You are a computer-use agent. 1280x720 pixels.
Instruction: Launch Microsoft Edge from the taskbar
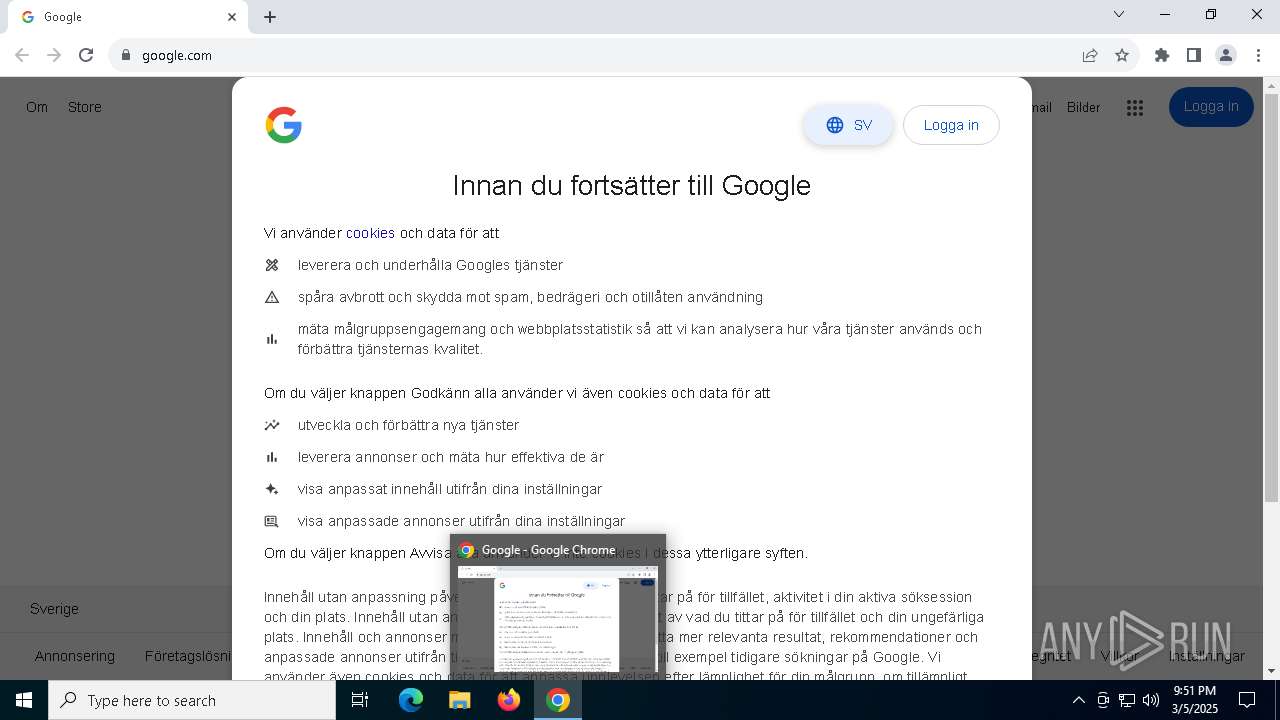(411, 700)
